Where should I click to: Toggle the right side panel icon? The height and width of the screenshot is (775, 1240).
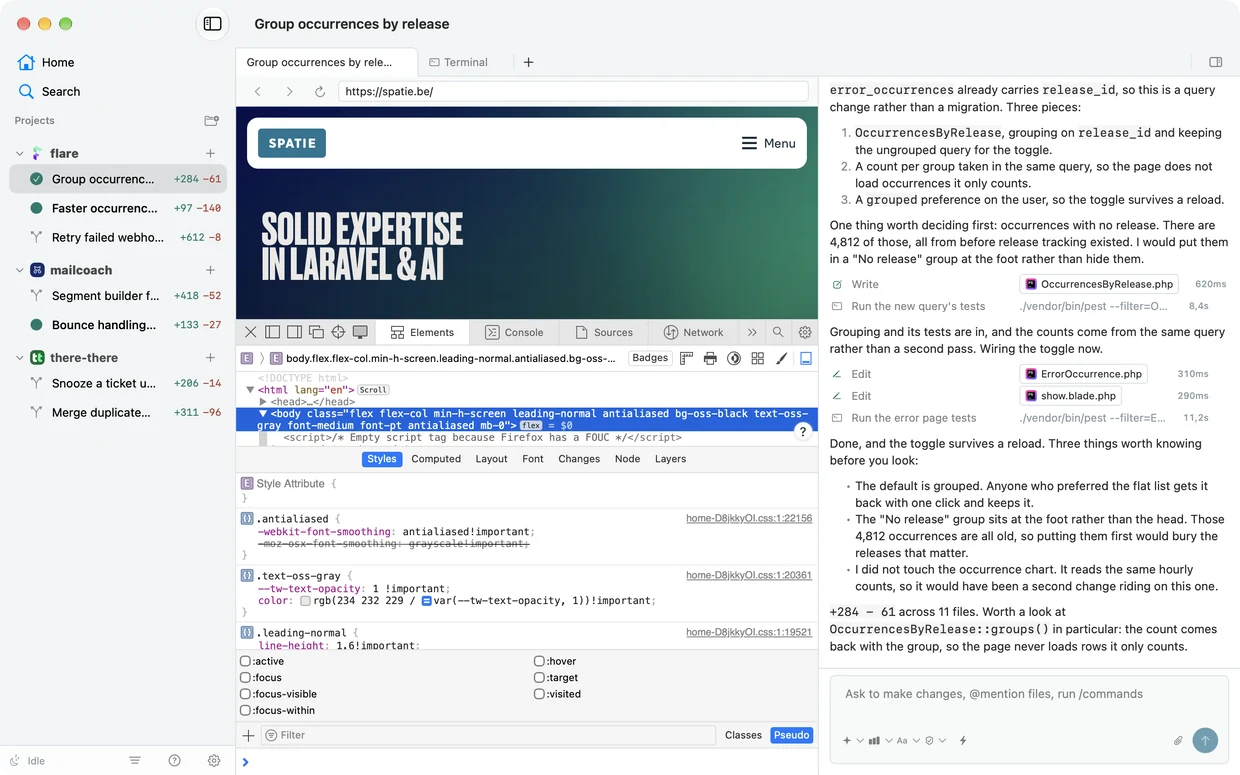(x=1215, y=62)
